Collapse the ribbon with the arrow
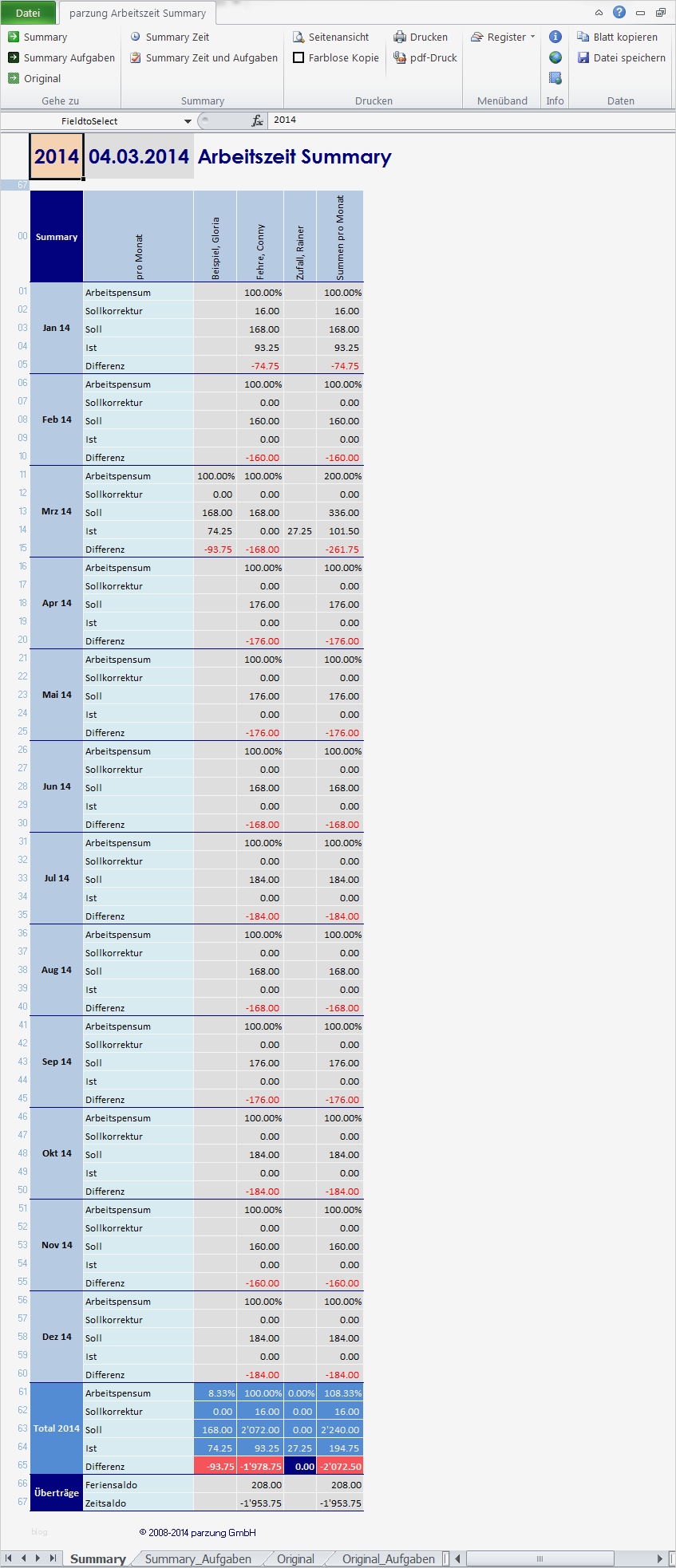The width and height of the screenshot is (676, 1568). pos(599,13)
